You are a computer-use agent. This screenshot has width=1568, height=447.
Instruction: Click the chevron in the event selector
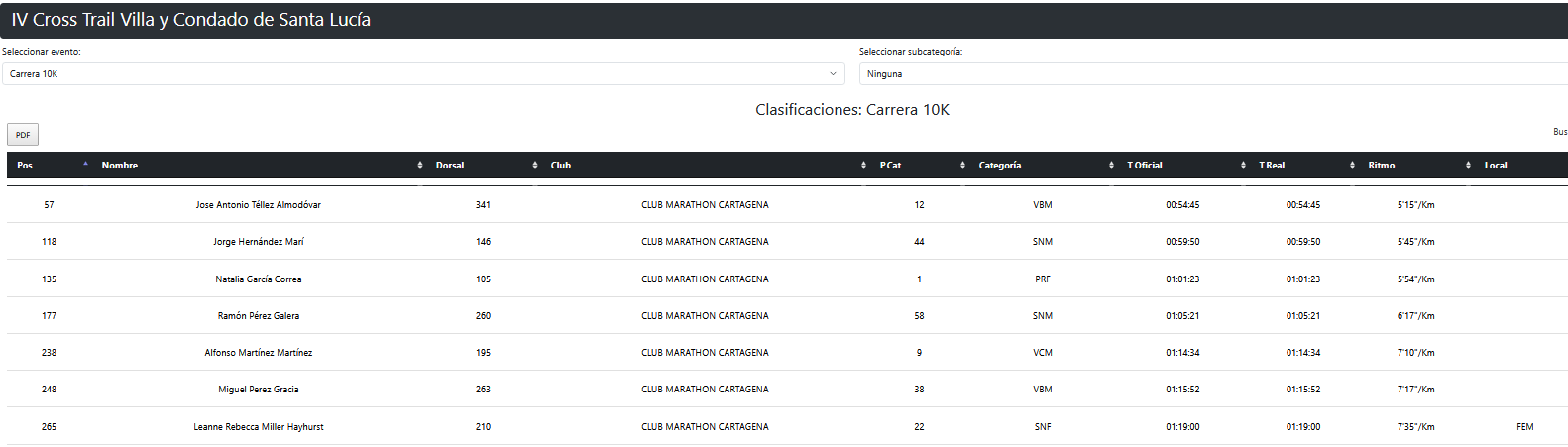click(x=833, y=74)
